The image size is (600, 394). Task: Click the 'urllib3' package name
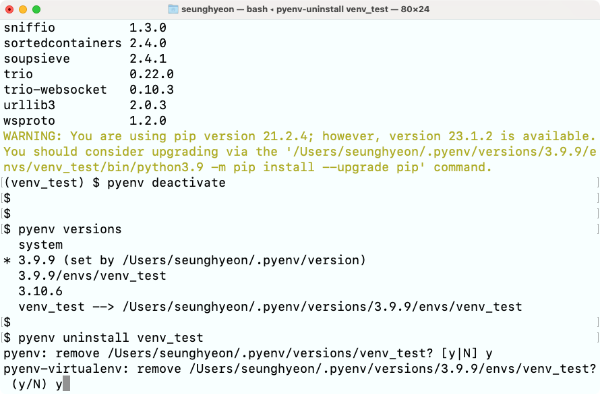pyautogui.click(x=29, y=105)
